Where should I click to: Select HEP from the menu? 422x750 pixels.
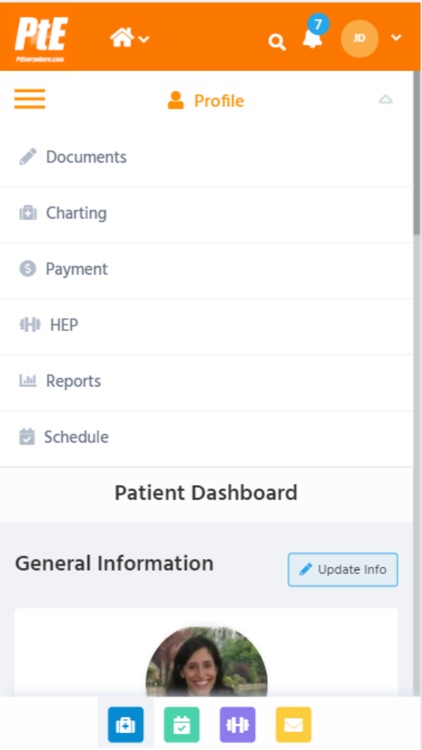[206, 325]
